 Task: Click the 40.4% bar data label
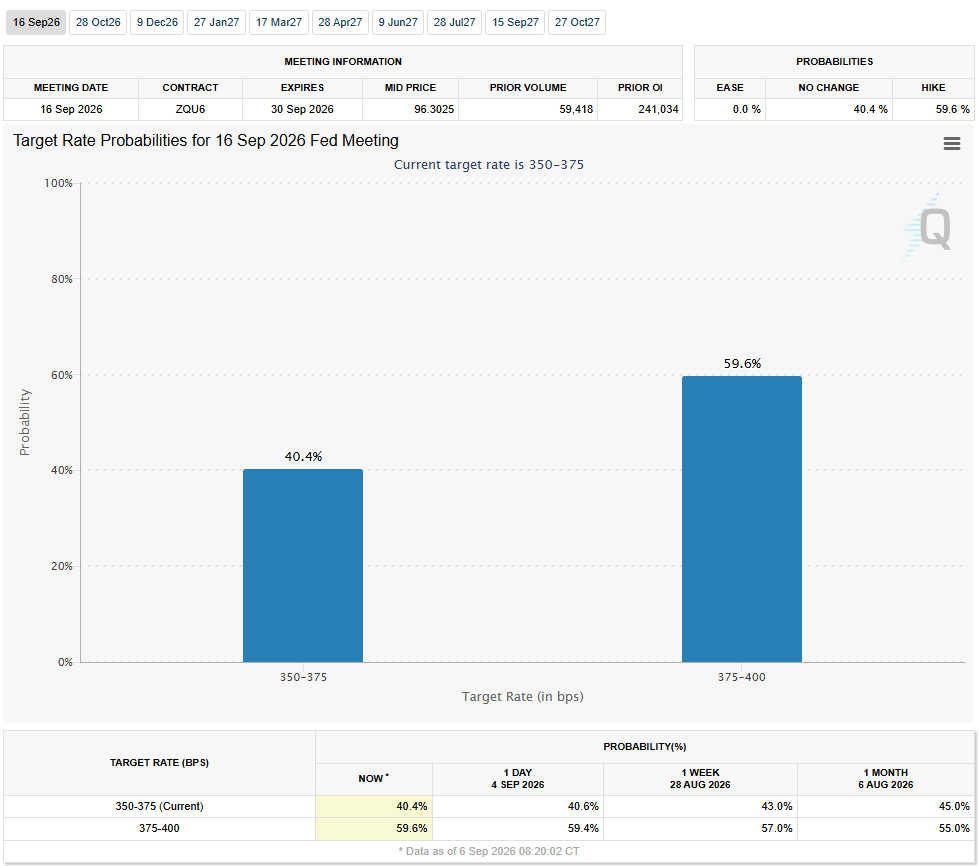click(x=303, y=456)
